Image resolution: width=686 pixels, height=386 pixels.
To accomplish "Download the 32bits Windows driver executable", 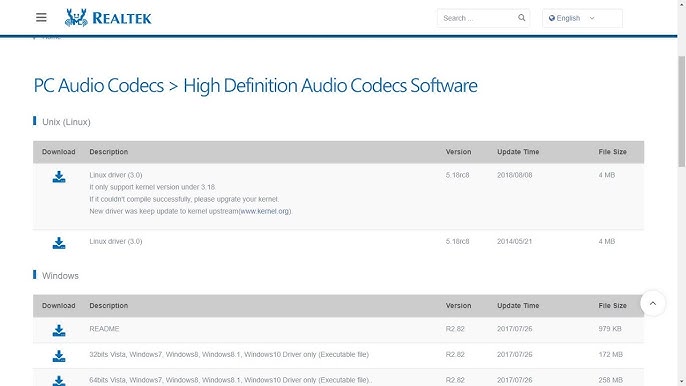I will point(59,356).
